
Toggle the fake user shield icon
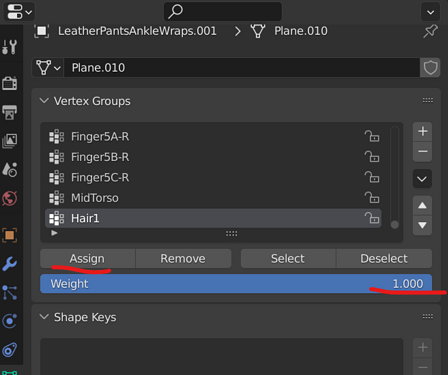click(430, 68)
